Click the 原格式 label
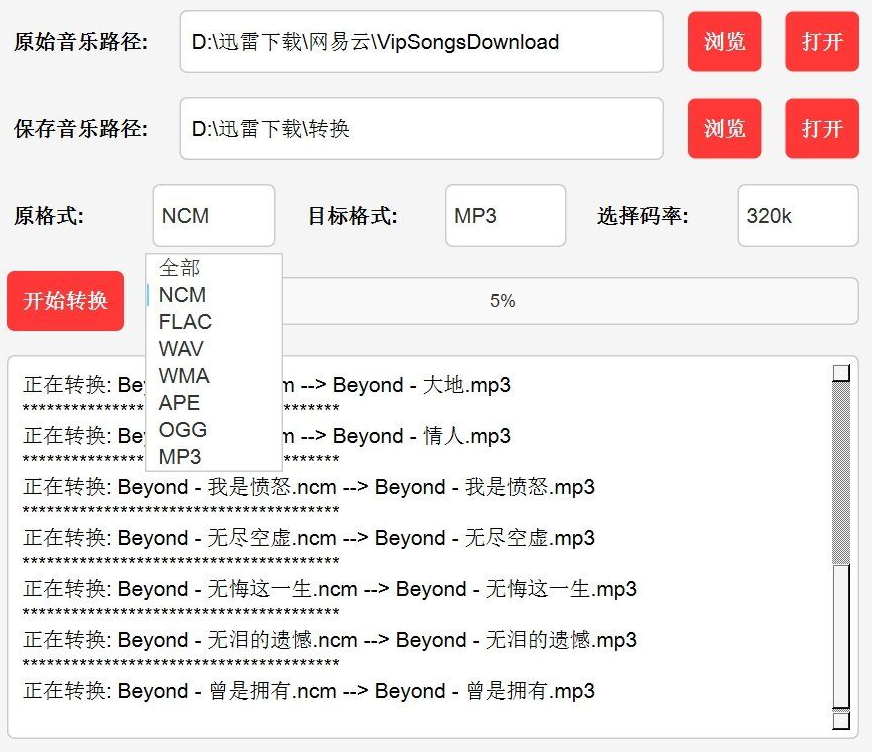The width and height of the screenshot is (872, 752). tap(49, 216)
